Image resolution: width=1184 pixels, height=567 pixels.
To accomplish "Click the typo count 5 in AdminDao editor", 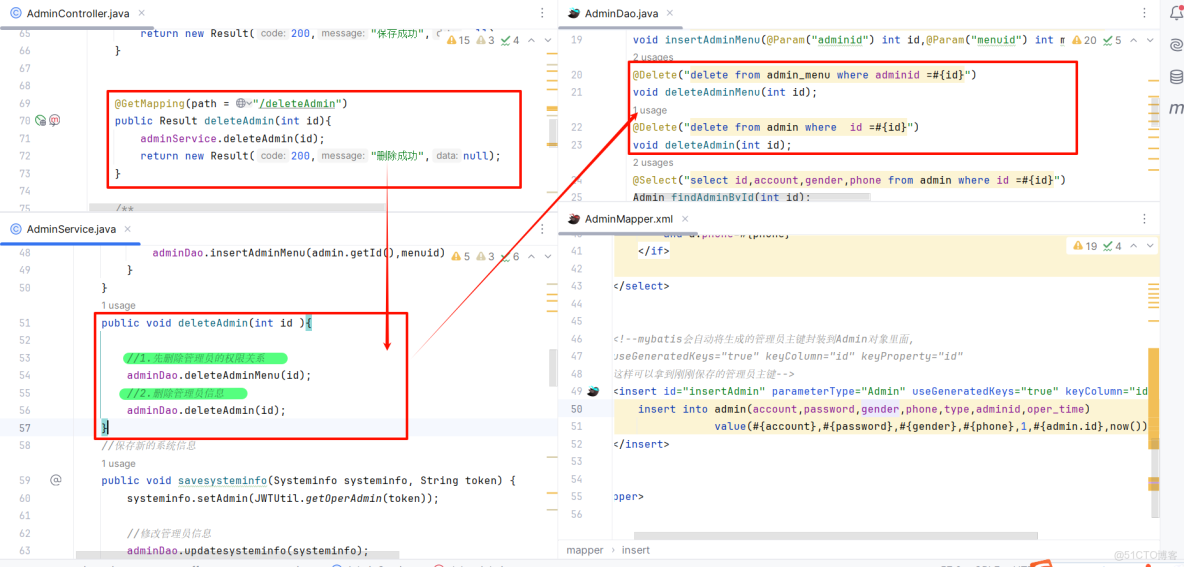I will [x=1112, y=40].
